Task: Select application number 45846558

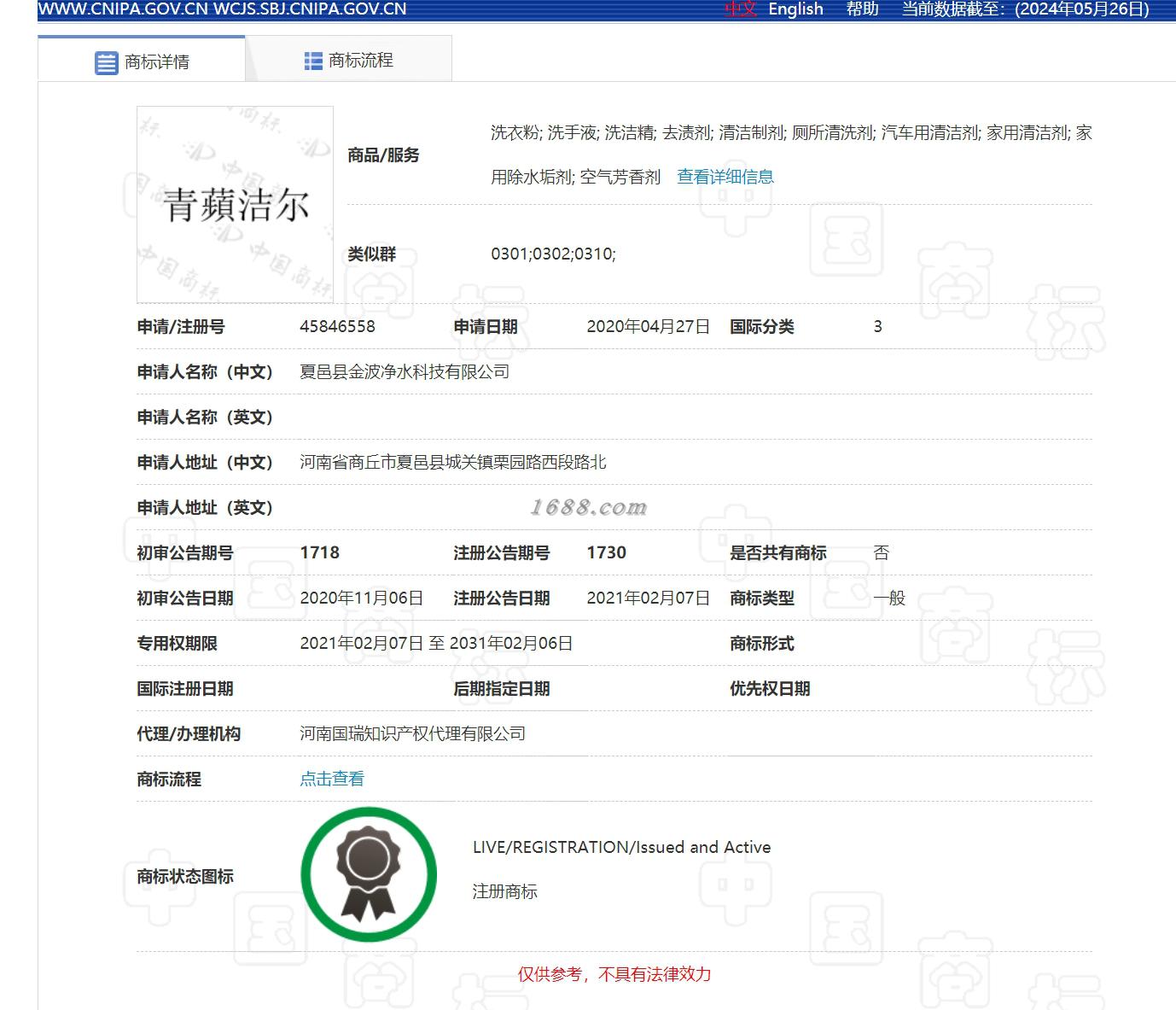Action: pyautogui.click(x=337, y=326)
